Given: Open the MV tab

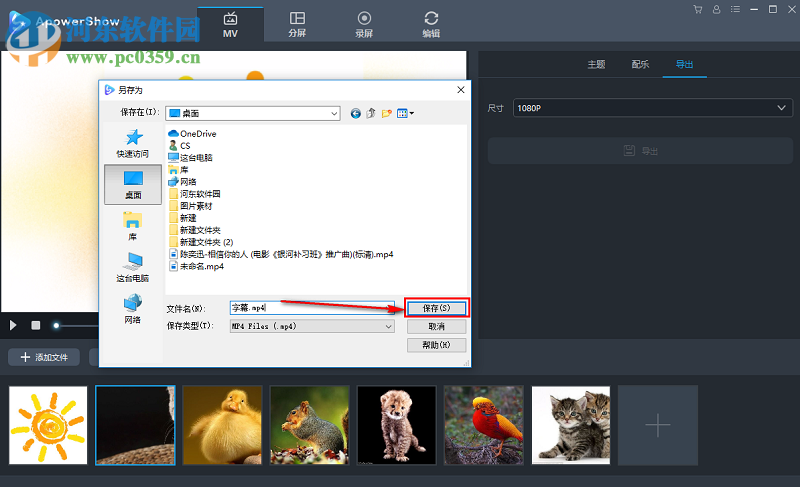Looking at the screenshot, I should (x=230, y=24).
